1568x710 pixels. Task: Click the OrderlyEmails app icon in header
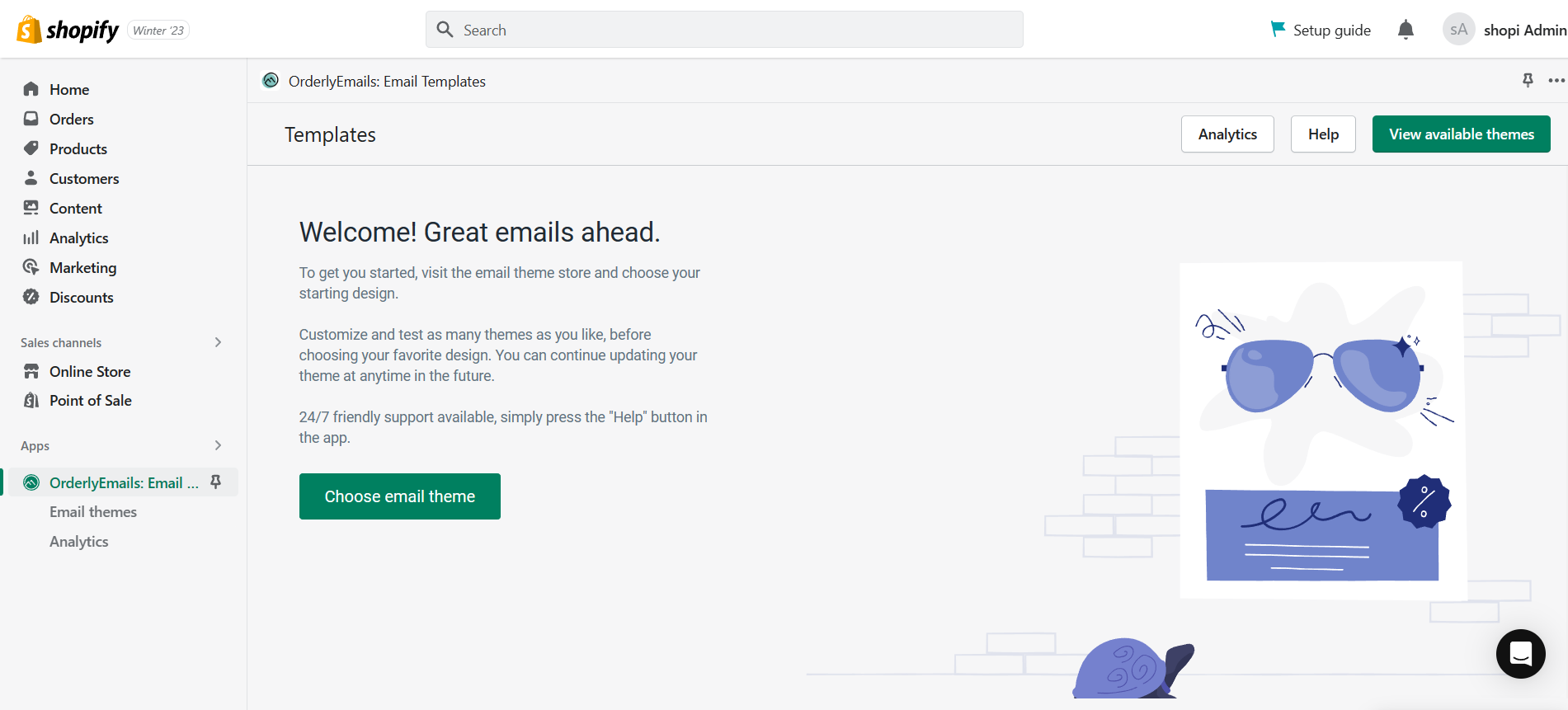(x=271, y=80)
